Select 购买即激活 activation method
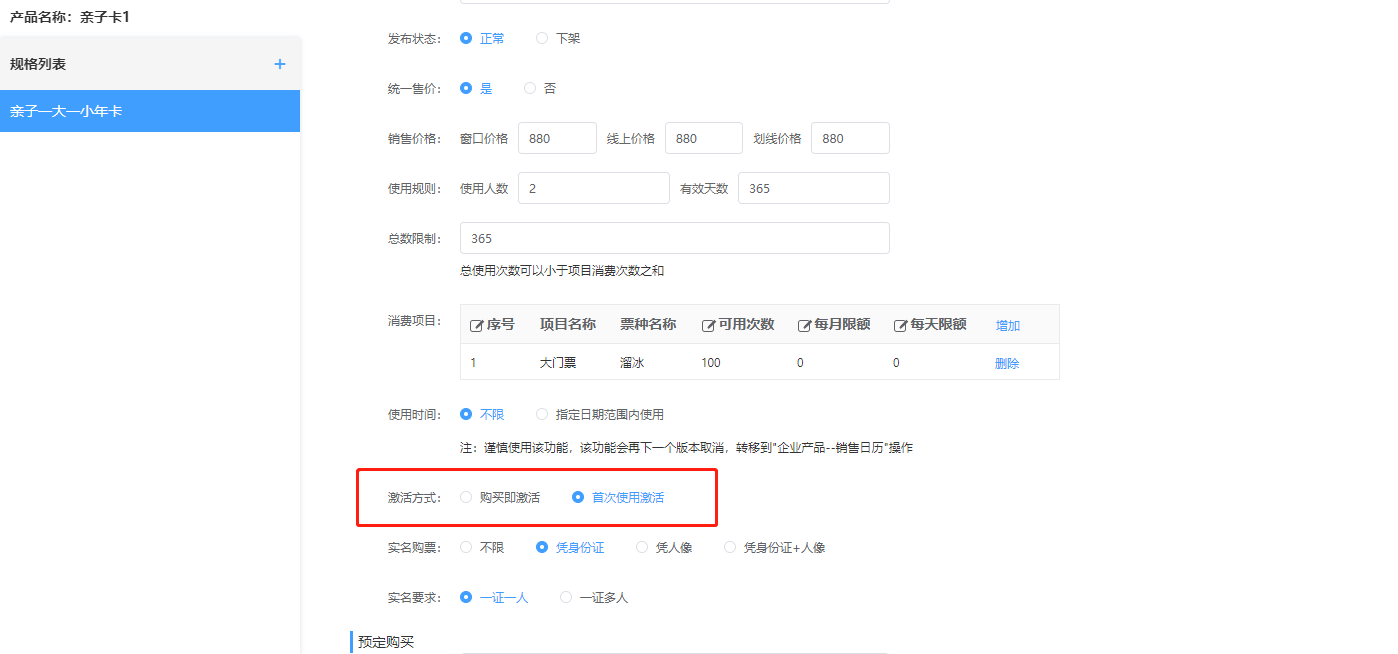This screenshot has height=654, width=1398. tap(466, 497)
